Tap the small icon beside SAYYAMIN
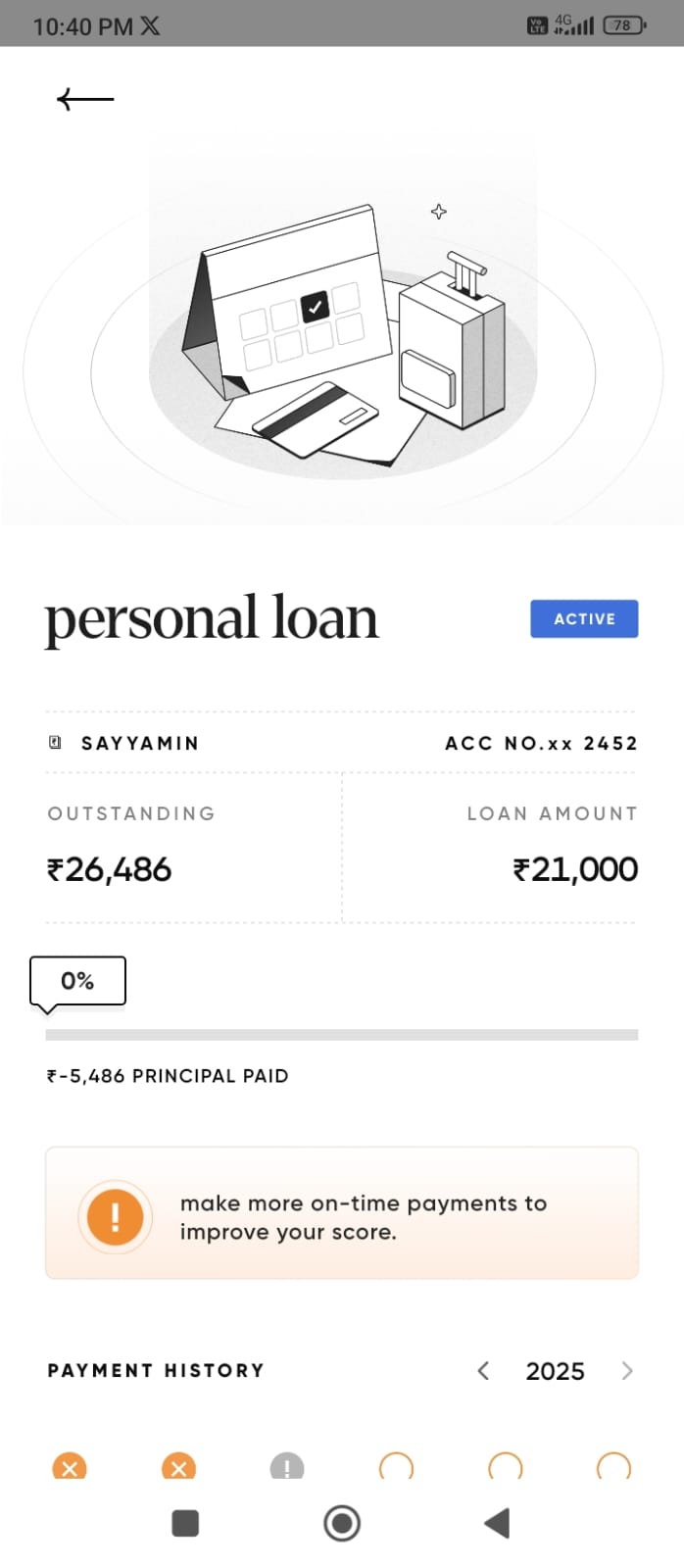The image size is (684, 1568). pyautogui.click(x=55, y=743)
